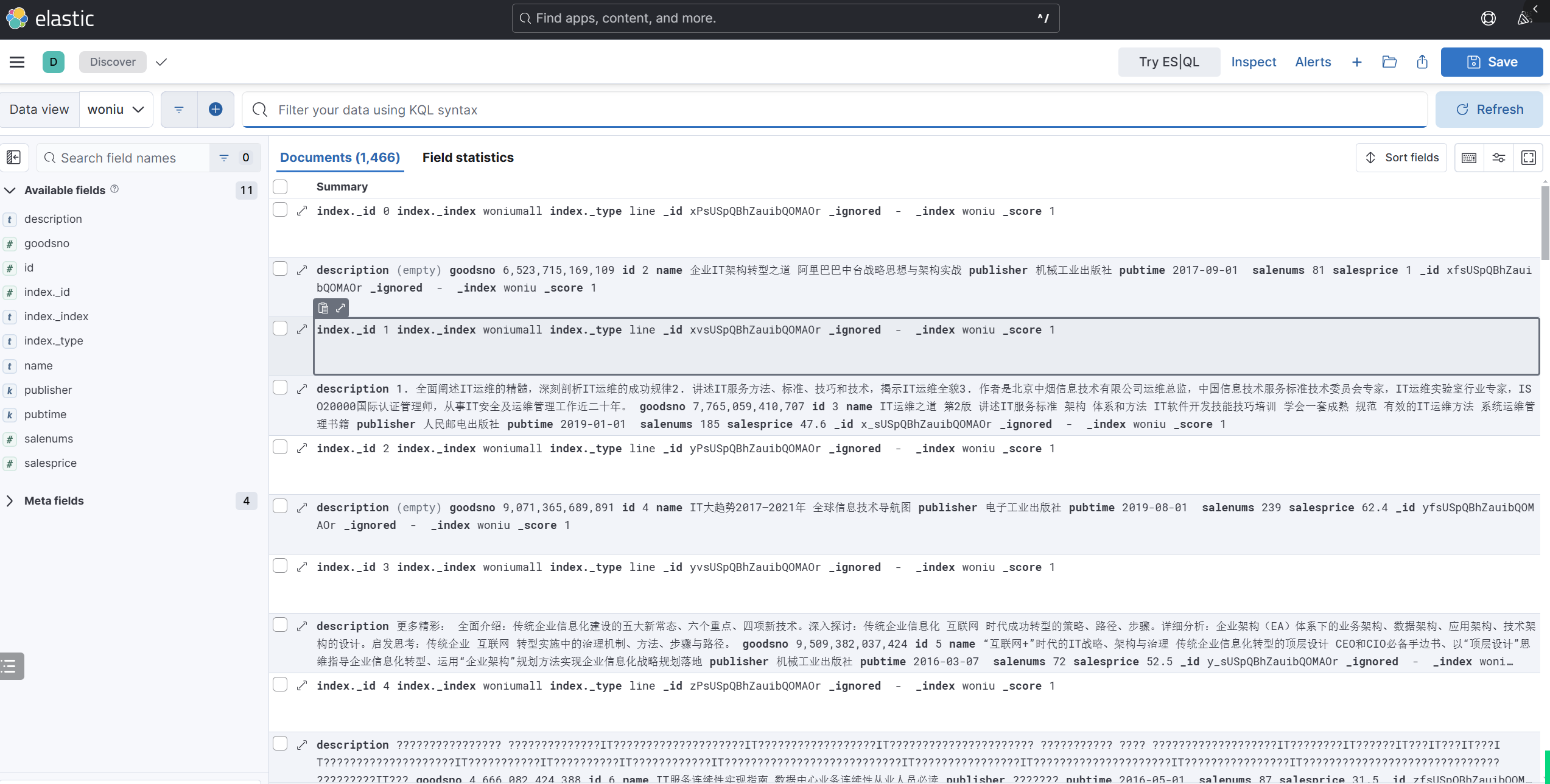Open the main navigation hamburger menu
The height and width of the screenshot is (784, 1550).
click(x=17, y=62)
